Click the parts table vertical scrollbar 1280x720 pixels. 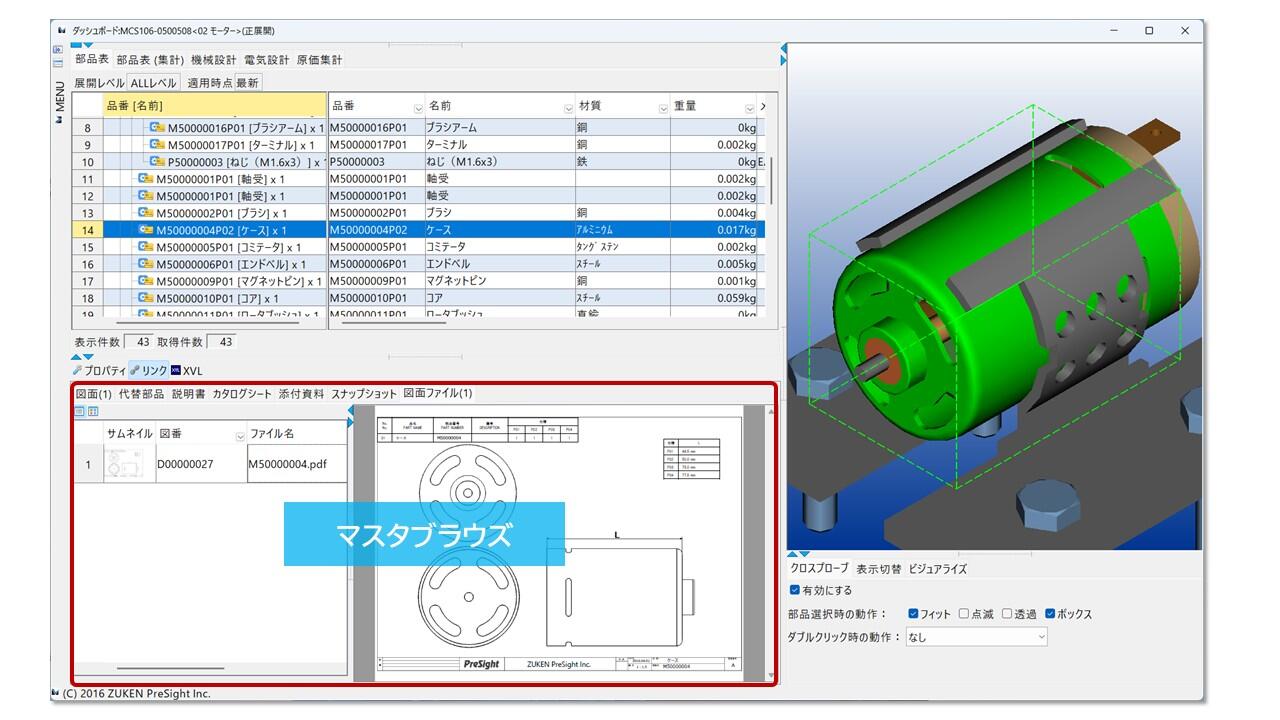coord(770,180)
